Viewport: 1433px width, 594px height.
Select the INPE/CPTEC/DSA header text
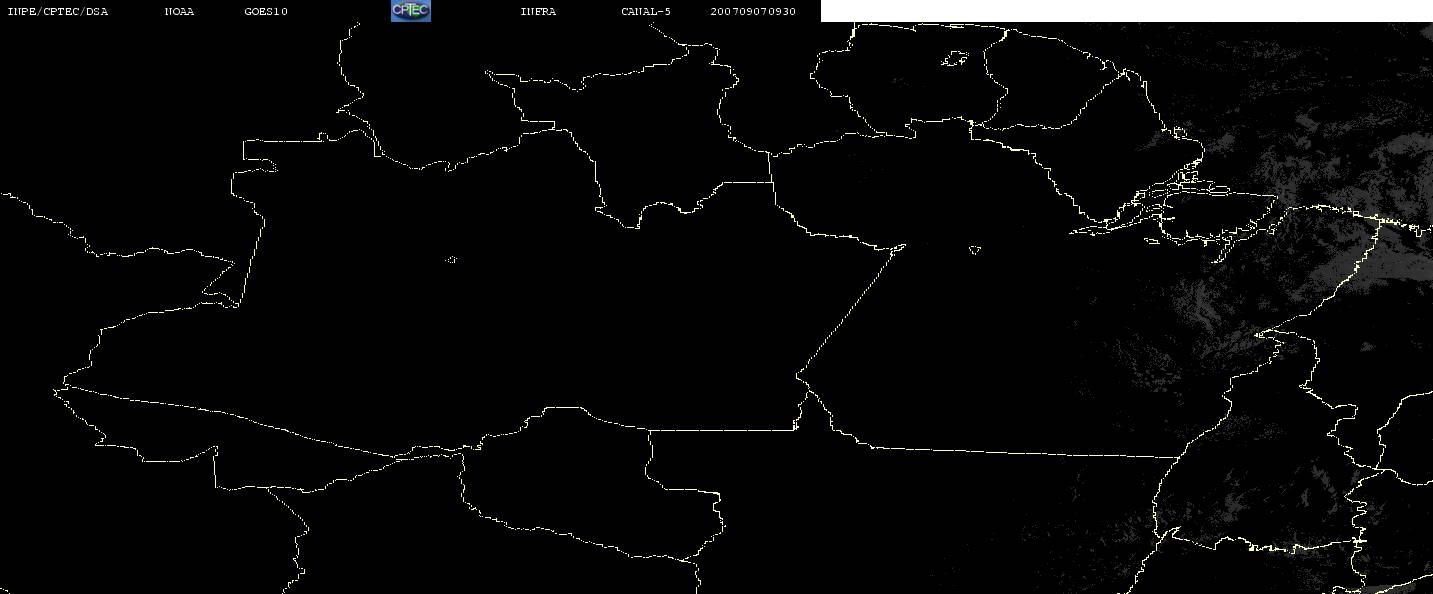(x=57, y=12)
